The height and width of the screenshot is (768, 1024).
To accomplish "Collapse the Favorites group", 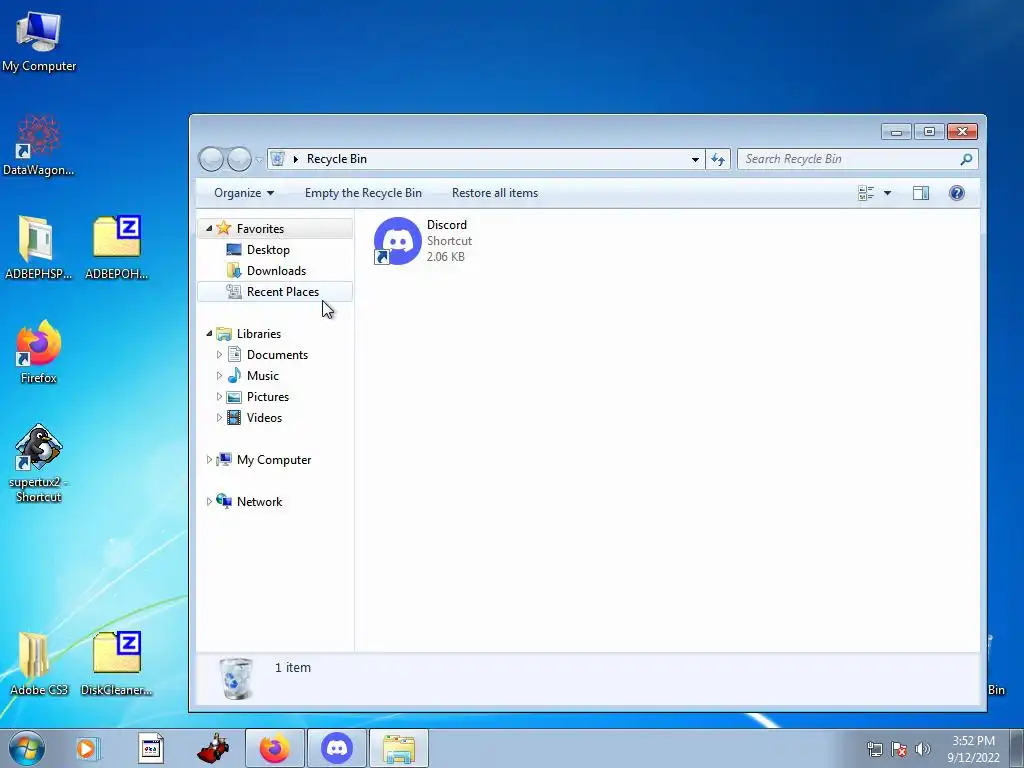I will pos(209,229).
